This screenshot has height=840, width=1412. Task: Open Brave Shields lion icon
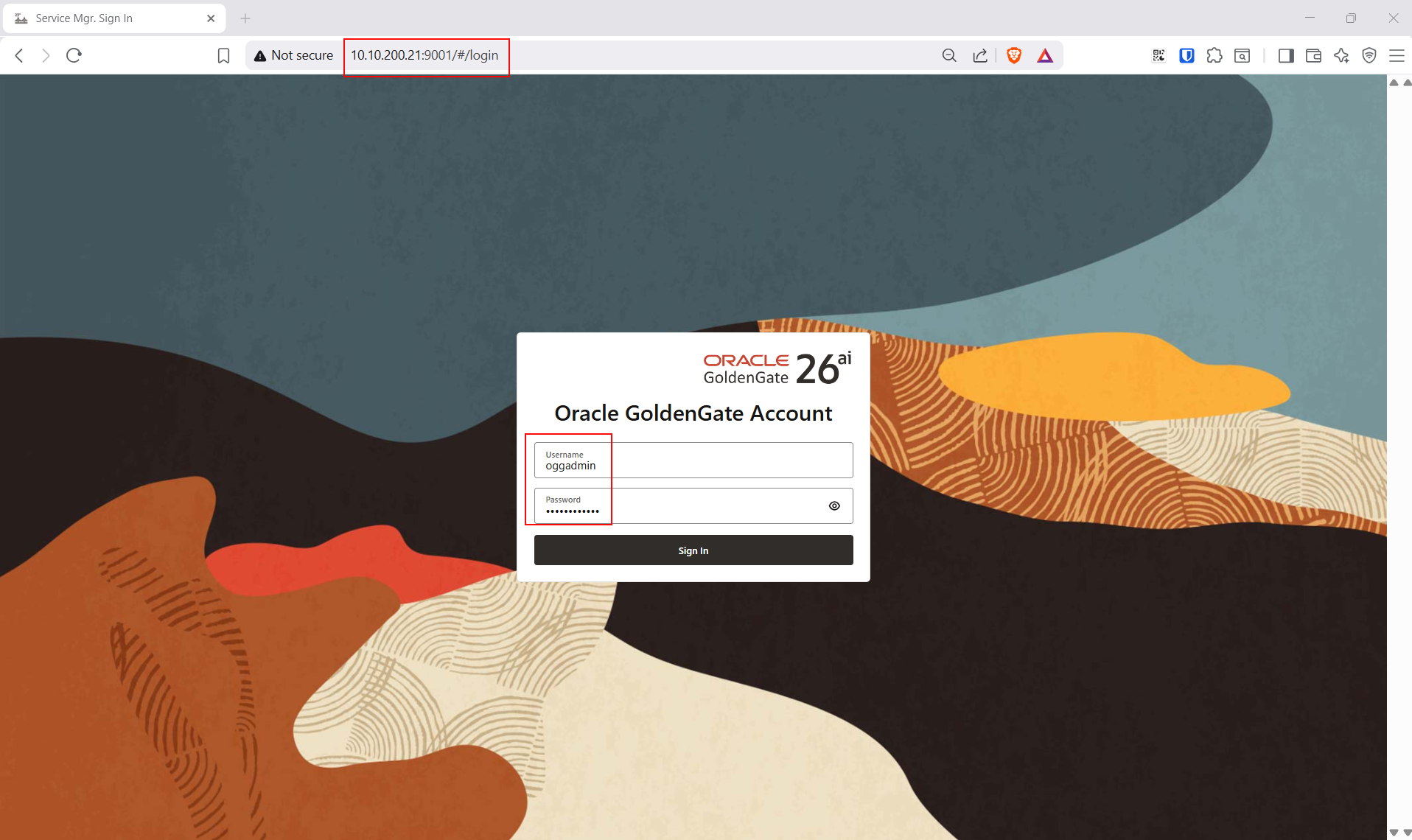(1014, 55)
